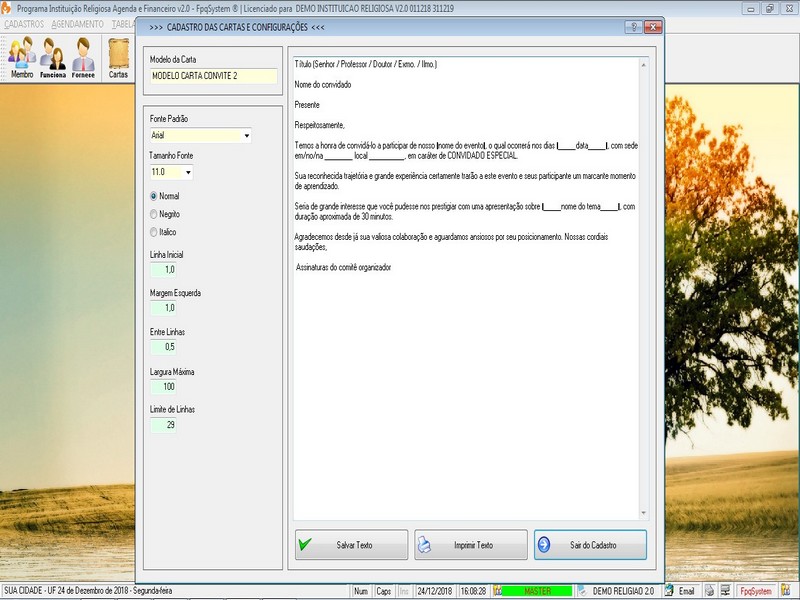Open the Funciona toolbar icon
This screenshot has height=600, width=800.
pyautogui.click(x=53, y=58)
